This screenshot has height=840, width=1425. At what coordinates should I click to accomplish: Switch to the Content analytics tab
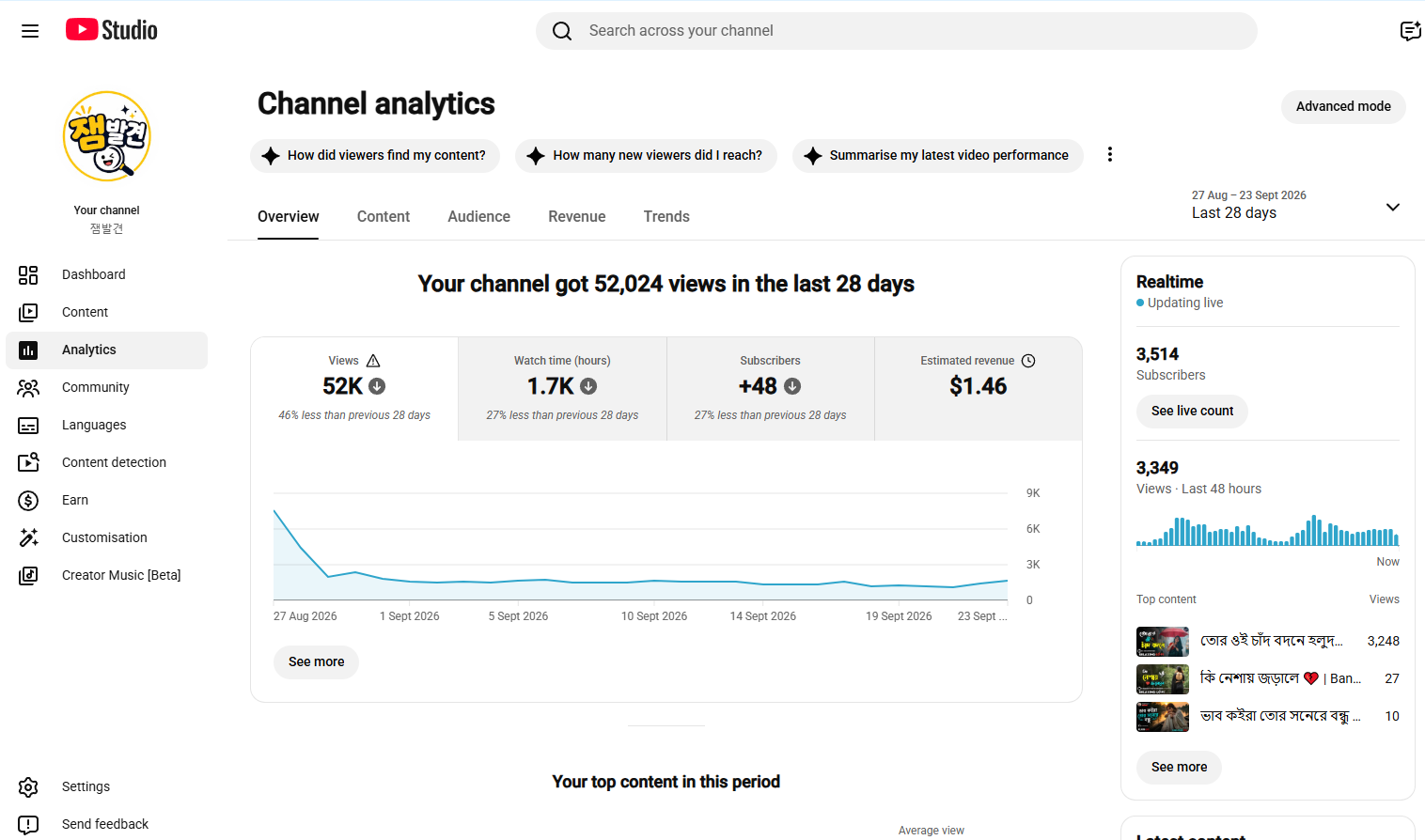click(x=384, y=217)
